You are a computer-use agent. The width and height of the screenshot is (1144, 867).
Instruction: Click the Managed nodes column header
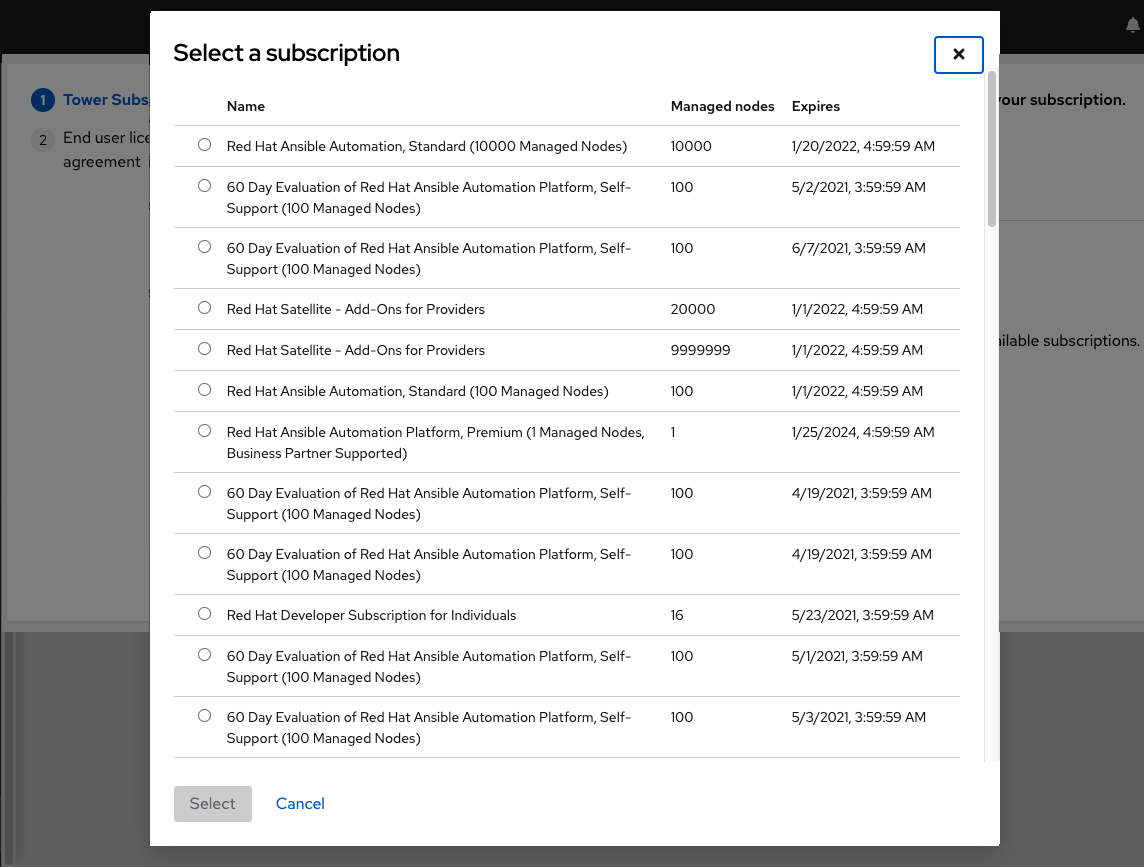tap(722, 107)
